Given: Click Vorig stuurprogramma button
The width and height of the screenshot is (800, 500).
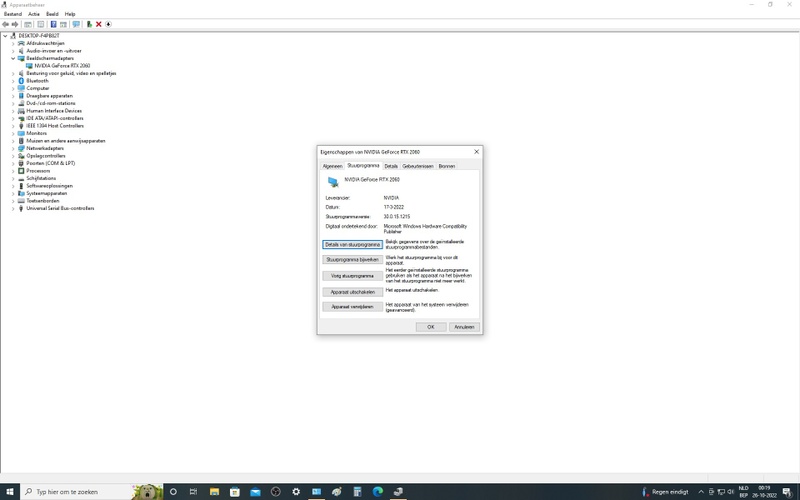Looking at the screenshot, I should coord(353,276).
